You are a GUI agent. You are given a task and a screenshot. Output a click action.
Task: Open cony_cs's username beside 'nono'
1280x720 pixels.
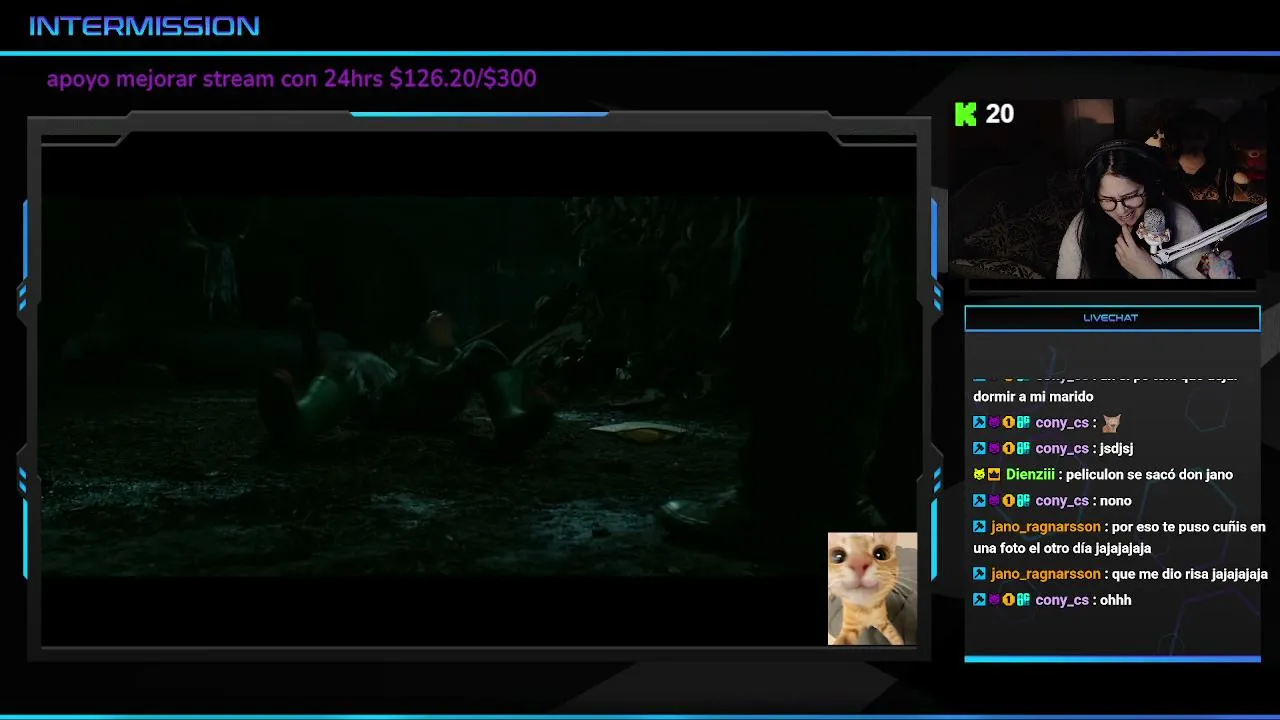click(x=1062, y=501)
